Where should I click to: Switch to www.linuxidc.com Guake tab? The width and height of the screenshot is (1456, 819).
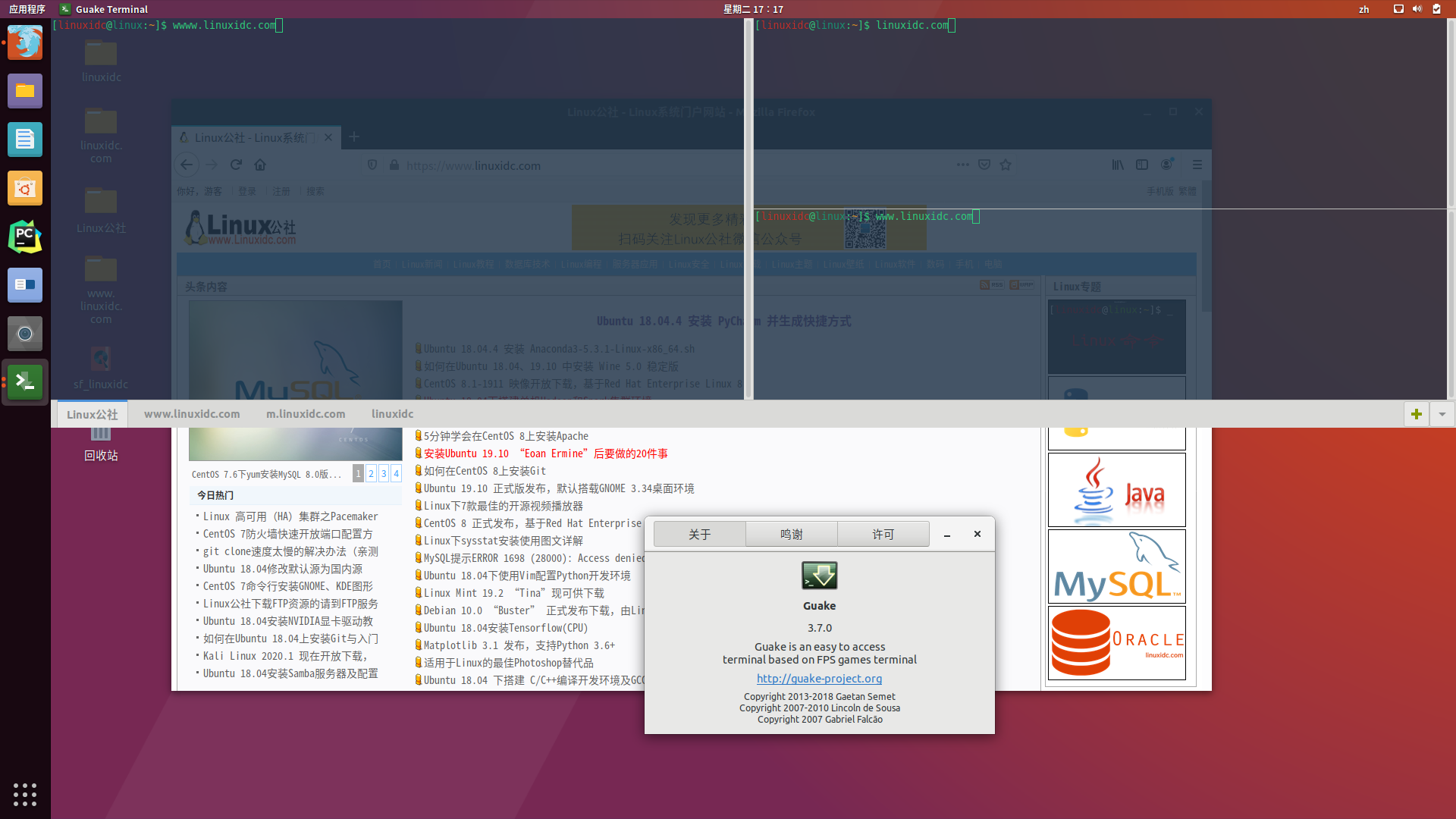192,414
